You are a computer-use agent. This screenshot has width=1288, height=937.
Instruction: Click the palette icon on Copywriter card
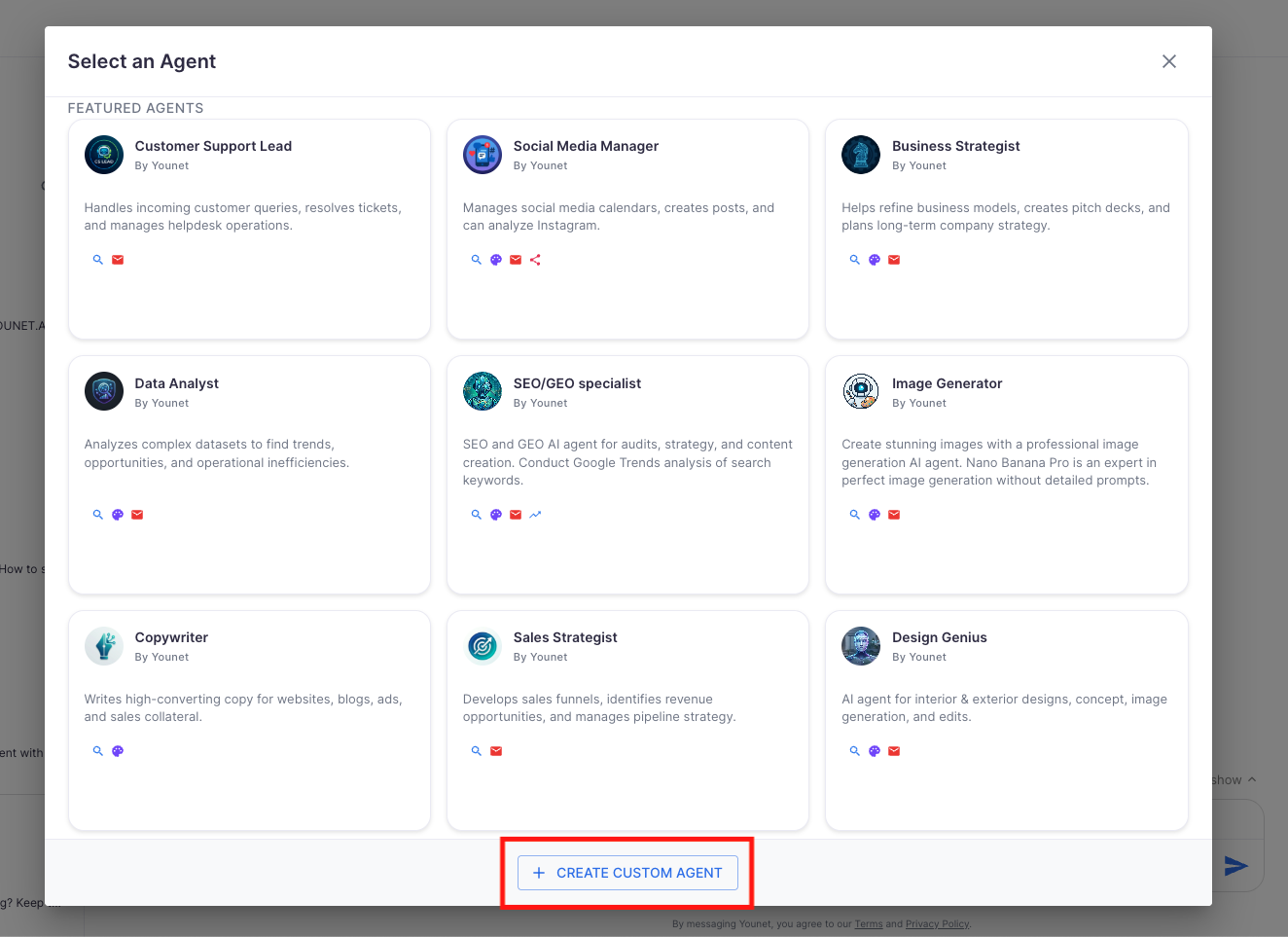[x=118, y=751]
